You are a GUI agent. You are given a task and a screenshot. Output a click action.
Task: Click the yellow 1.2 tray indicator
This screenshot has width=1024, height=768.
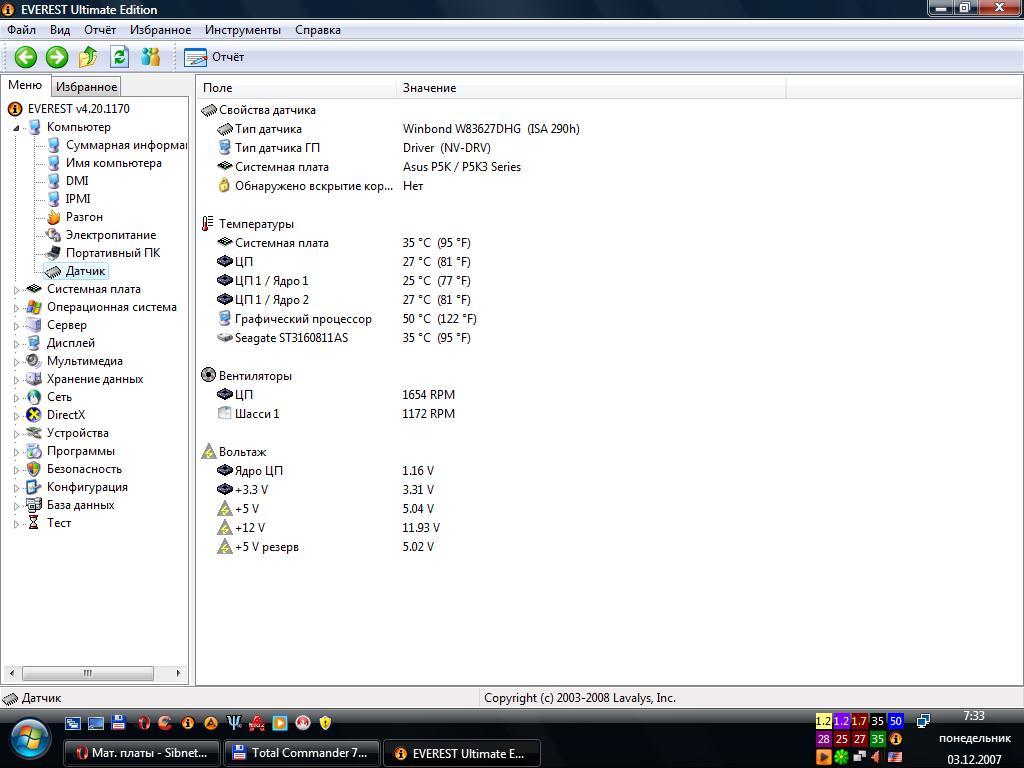click(x=824, y=721)
